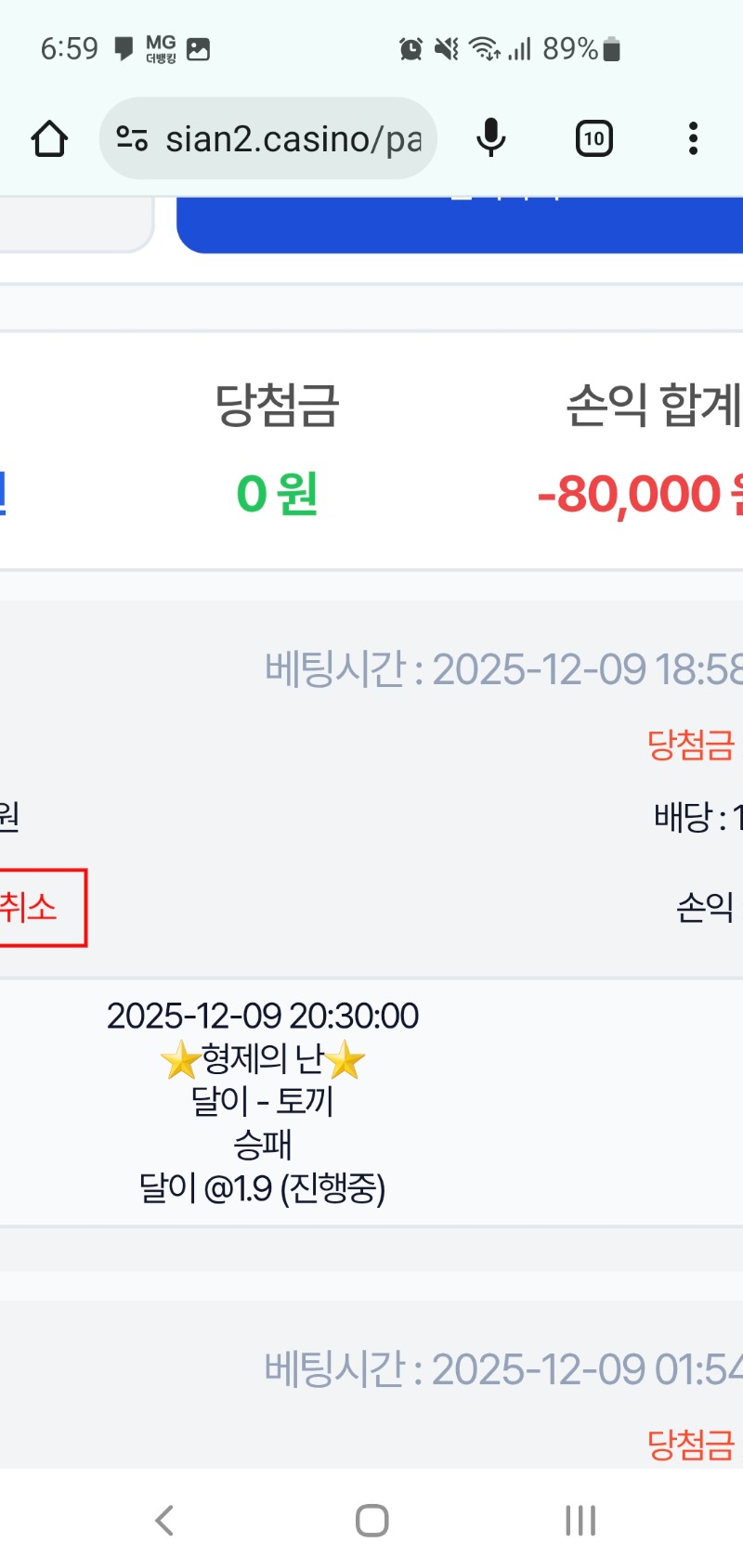Open the browser overflow menu
This screenshot has width=743, height=1568.
click(693, 137)
